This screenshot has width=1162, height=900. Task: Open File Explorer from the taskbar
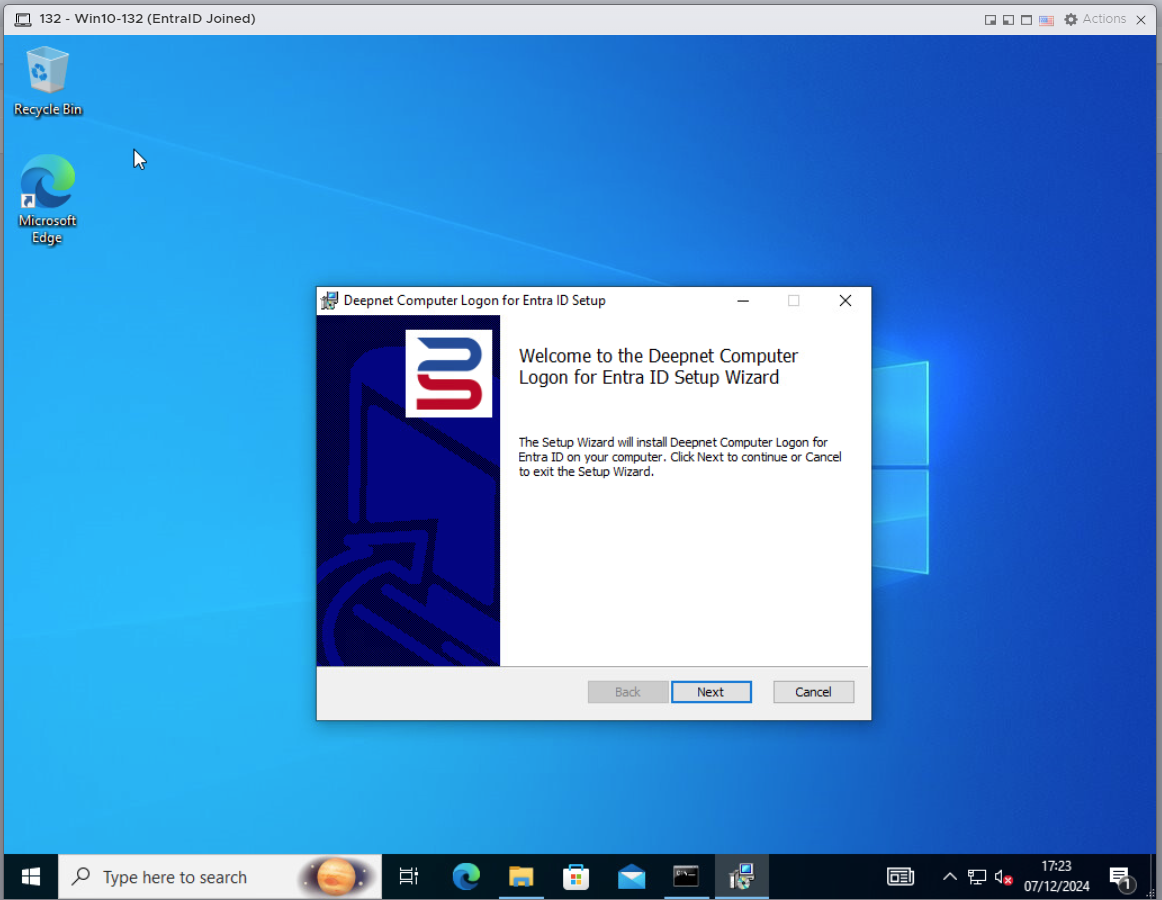[x=521, y=877]
